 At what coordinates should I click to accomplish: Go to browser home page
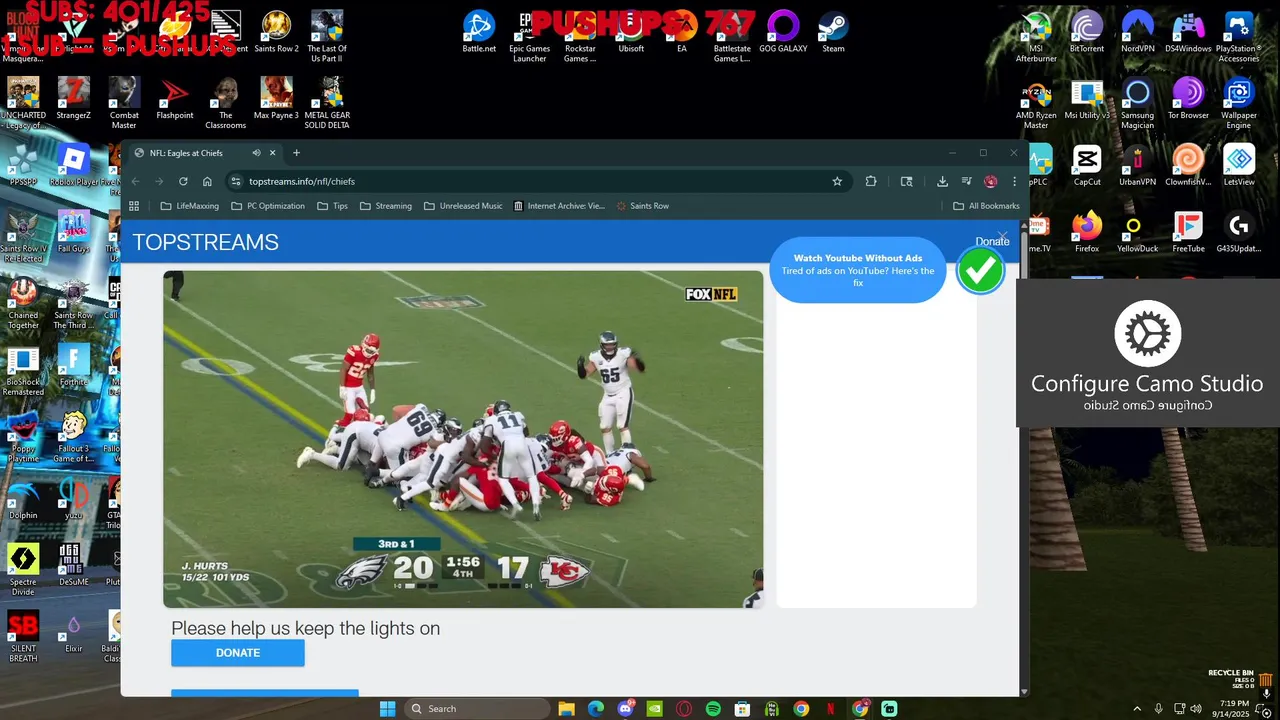point(207,181)
